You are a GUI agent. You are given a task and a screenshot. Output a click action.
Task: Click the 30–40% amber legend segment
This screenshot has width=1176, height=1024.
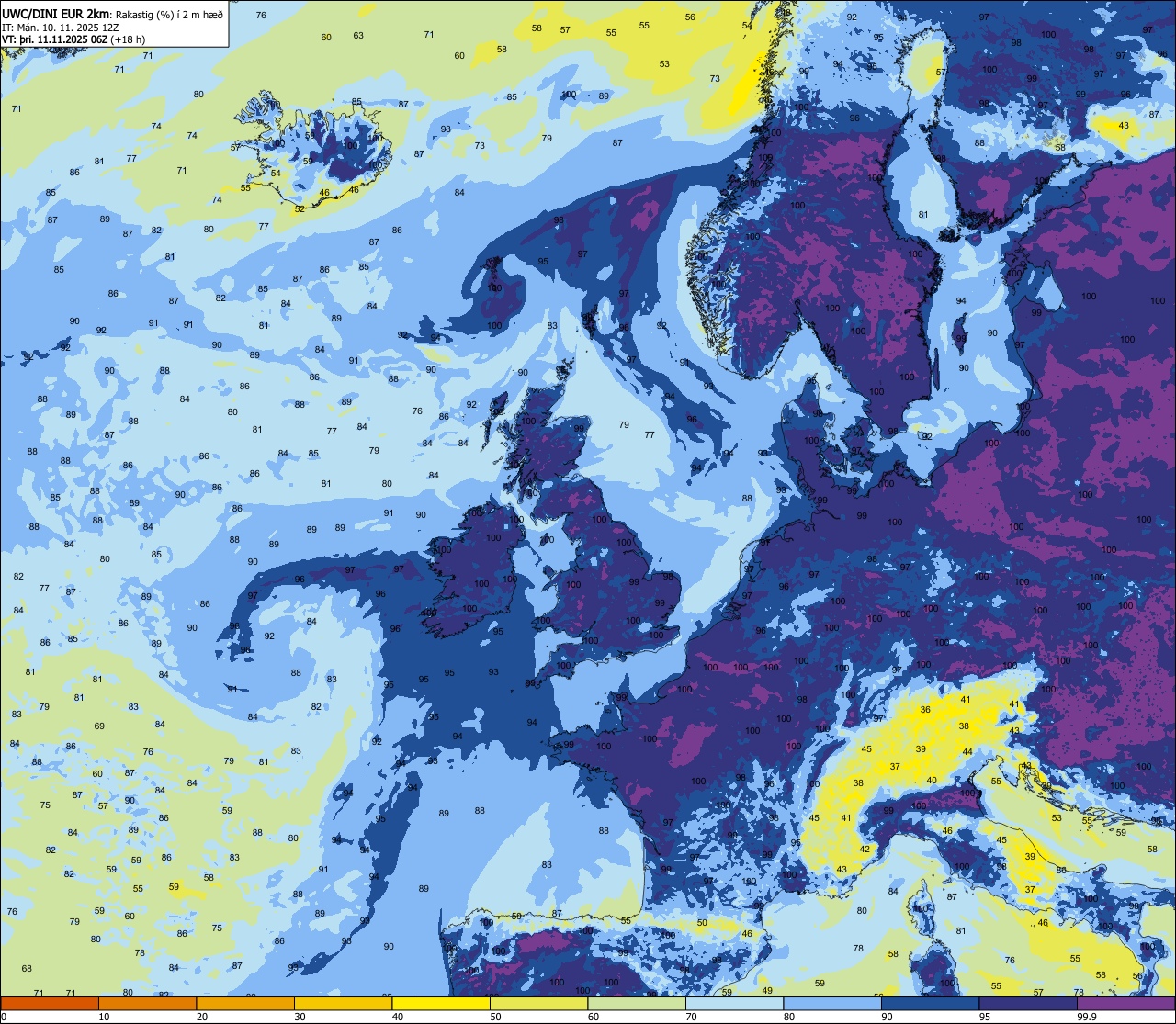click(343, 1003)
